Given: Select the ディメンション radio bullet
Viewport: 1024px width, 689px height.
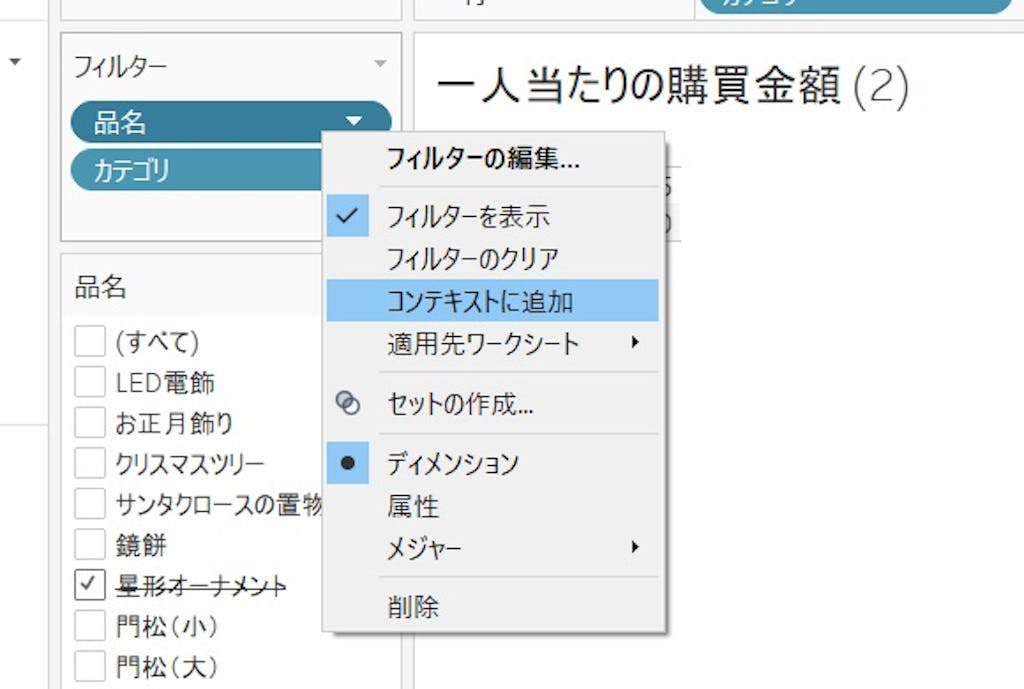Looking at the screenshot, I should (348, 464).
